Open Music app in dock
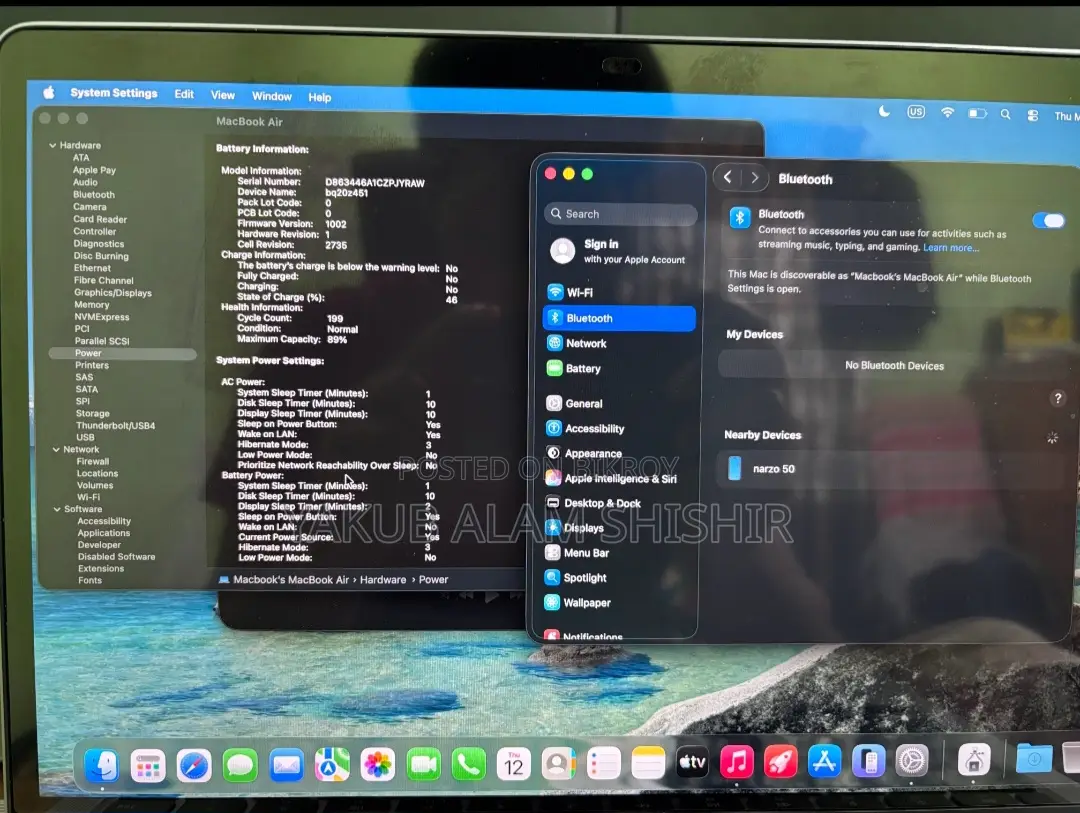Image resolution: width=1080 pixels, height=813 pixels. [736, 762]
